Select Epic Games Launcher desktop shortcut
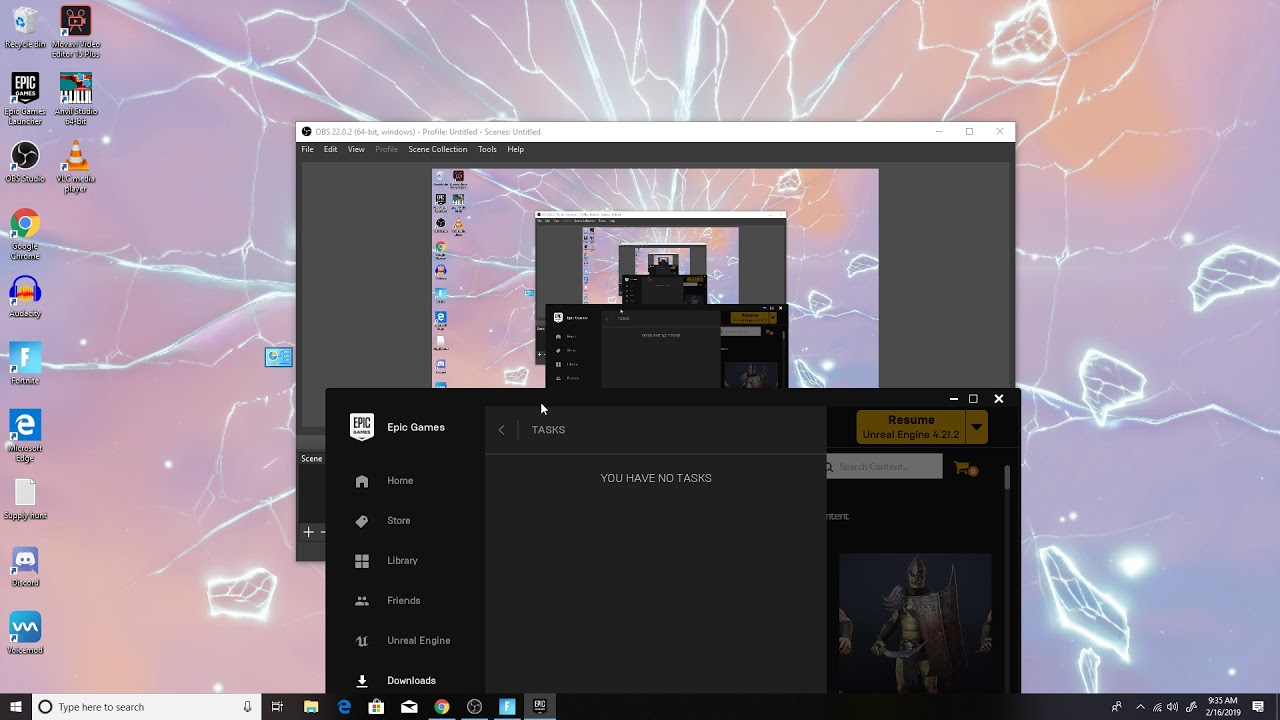The image size is (1280, 720). 25,98
